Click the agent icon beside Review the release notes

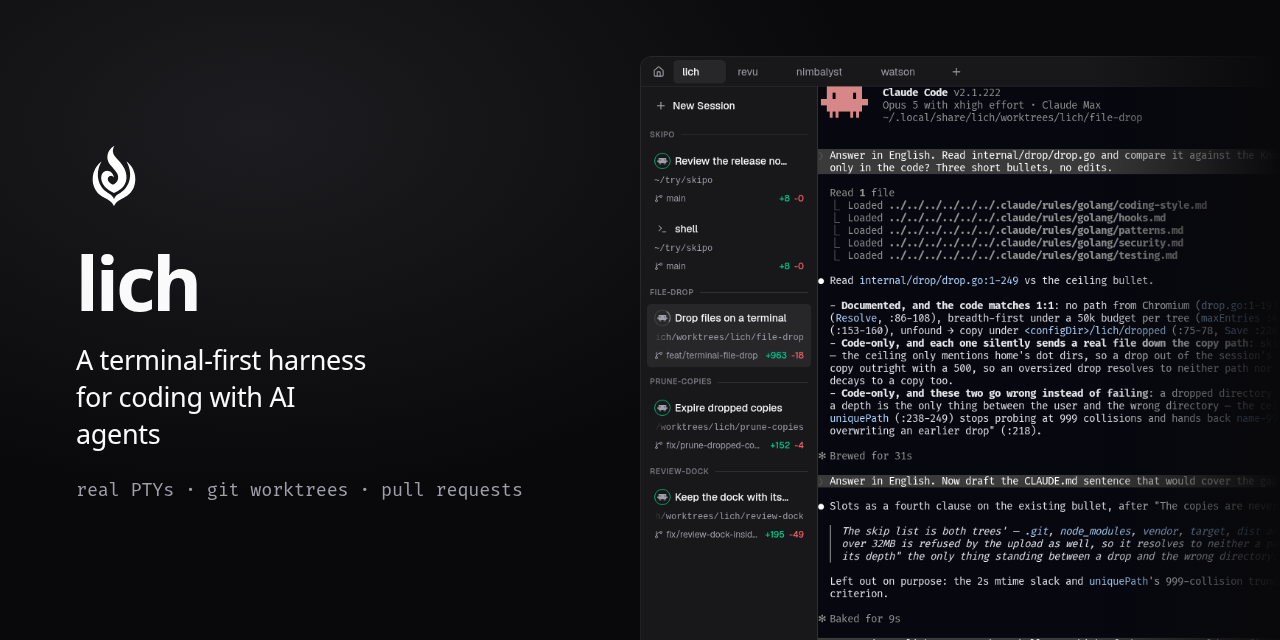(x=662, y=161)
